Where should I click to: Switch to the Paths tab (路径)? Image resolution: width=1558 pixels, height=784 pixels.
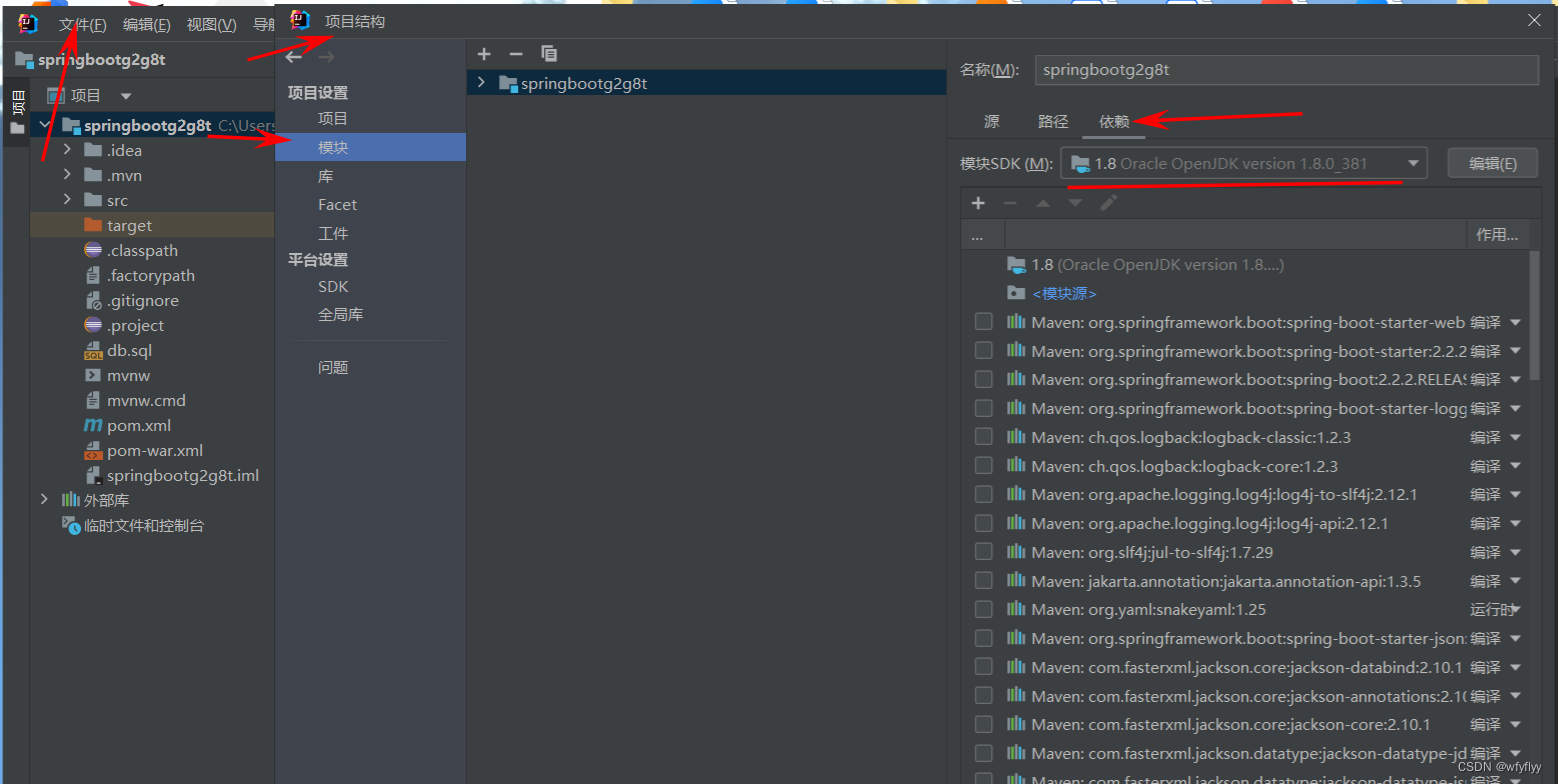[x=1053, y=122]
